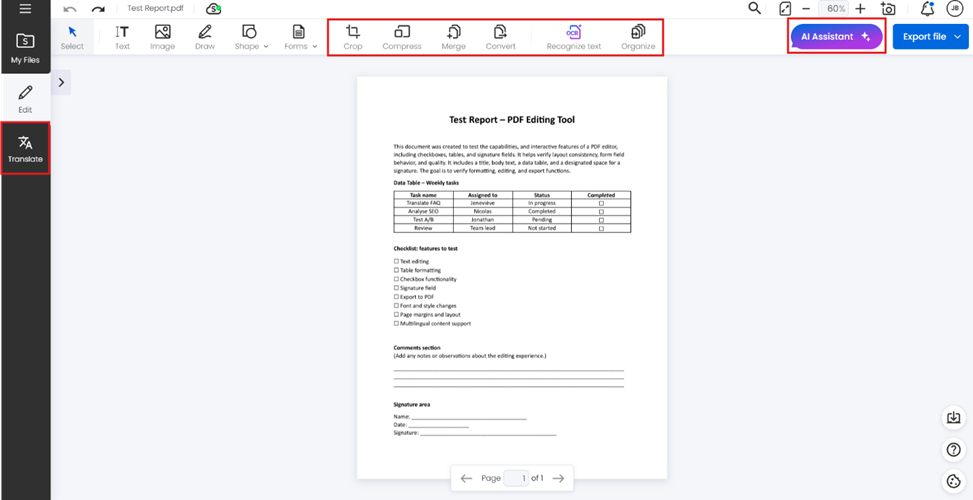
Task: Open the Convert tool
Action: click(x=500, y=37)
